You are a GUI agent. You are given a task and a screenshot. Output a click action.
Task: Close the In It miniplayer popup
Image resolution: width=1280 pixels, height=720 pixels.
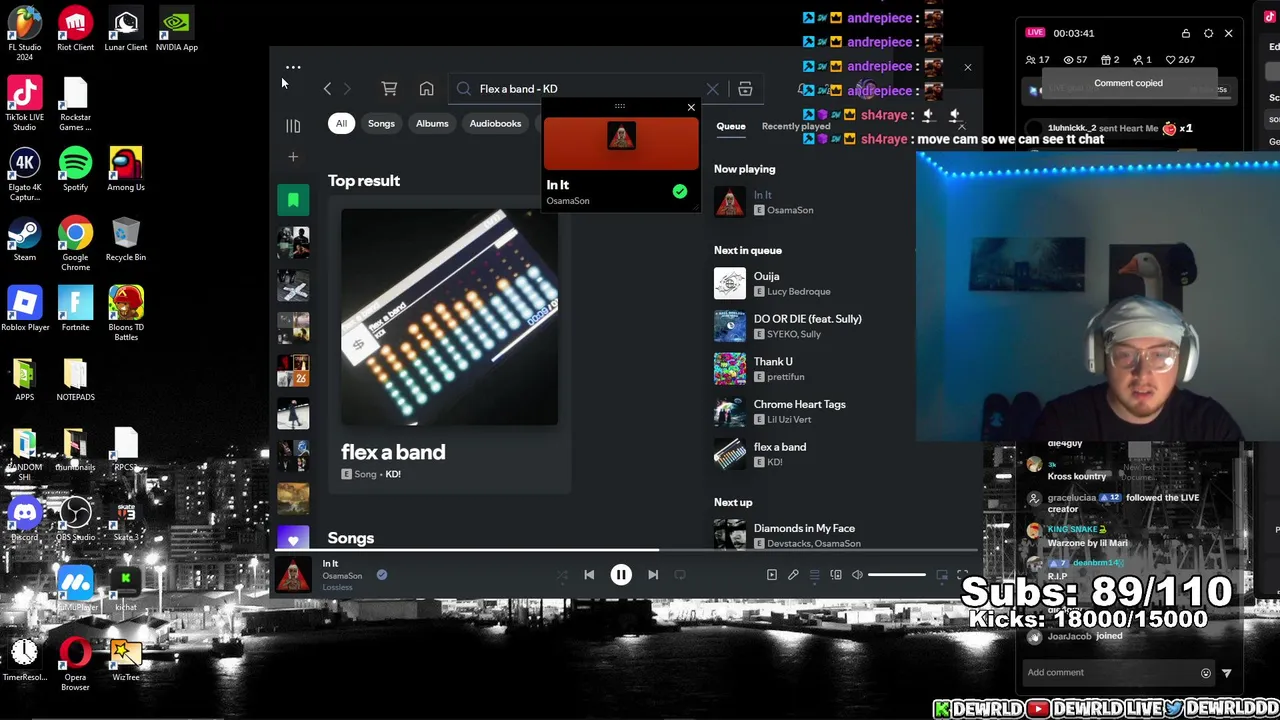[691, 107]
